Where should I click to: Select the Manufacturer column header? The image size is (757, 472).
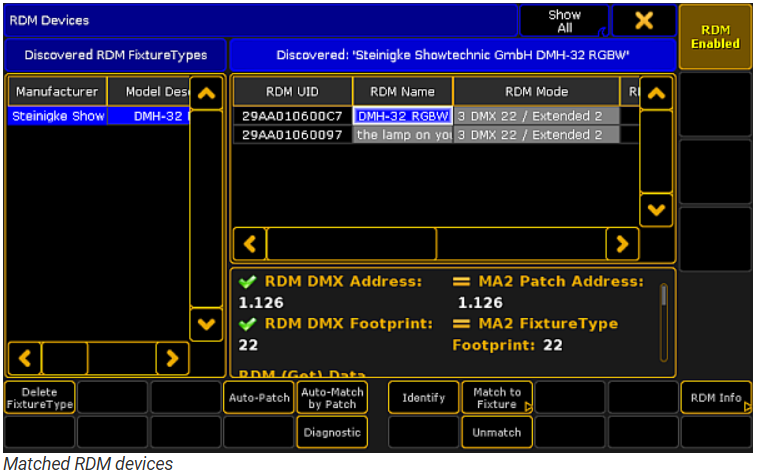(x=57, y=91)
